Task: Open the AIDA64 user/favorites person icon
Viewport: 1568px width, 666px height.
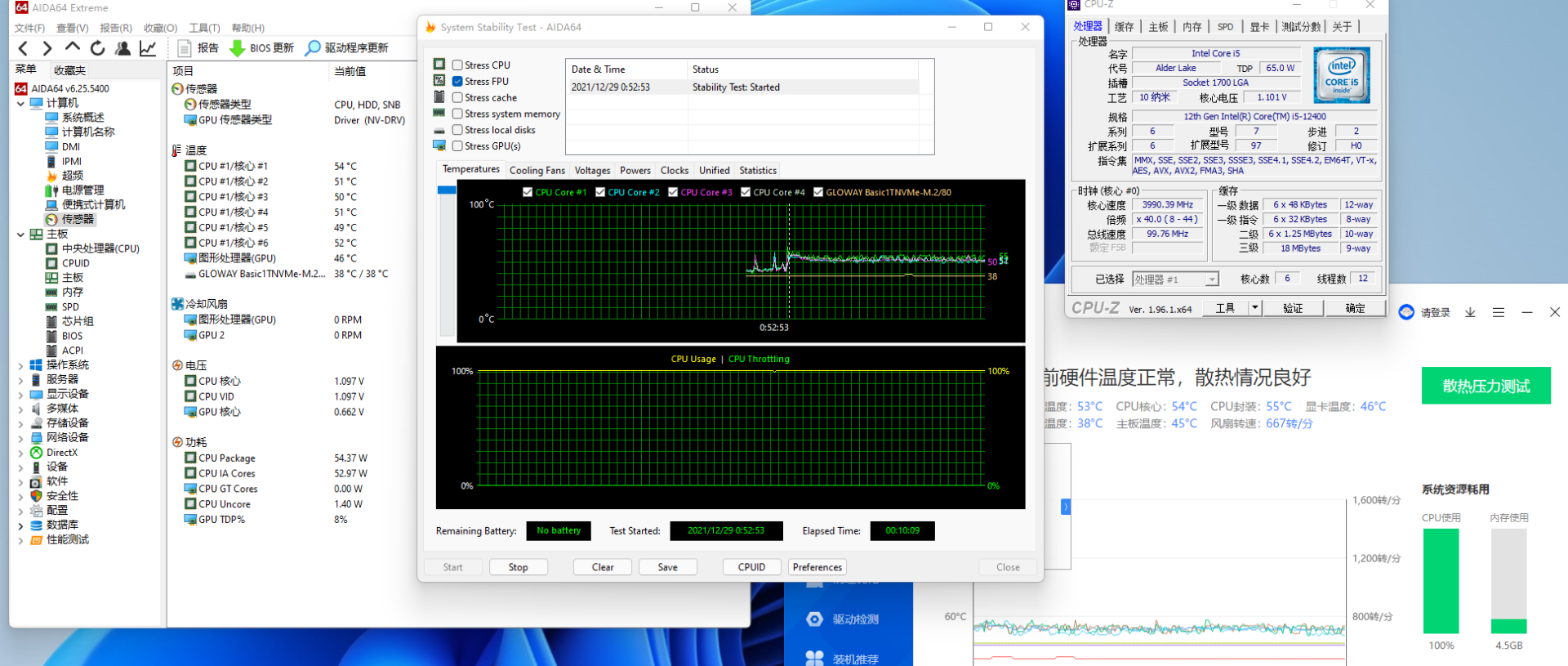Action: tap(122, 48)
